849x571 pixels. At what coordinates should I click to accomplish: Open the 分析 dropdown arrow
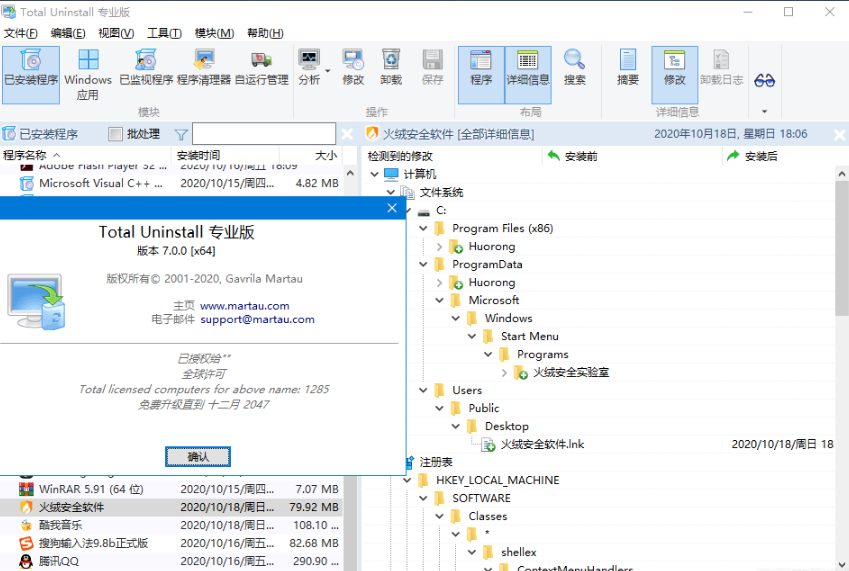click(x=328, y=71)
